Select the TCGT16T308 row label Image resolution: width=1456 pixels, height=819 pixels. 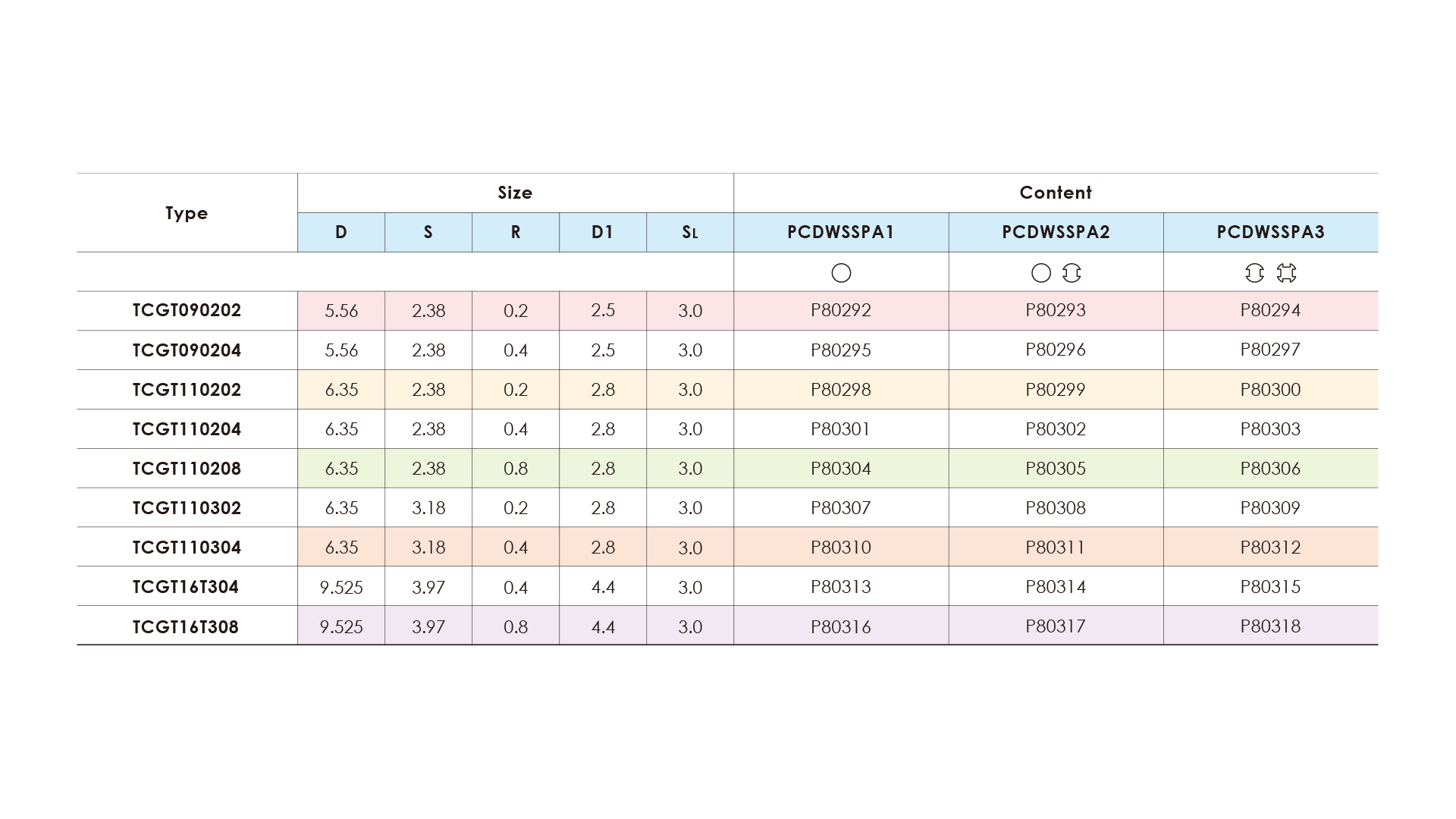[186, 627]
